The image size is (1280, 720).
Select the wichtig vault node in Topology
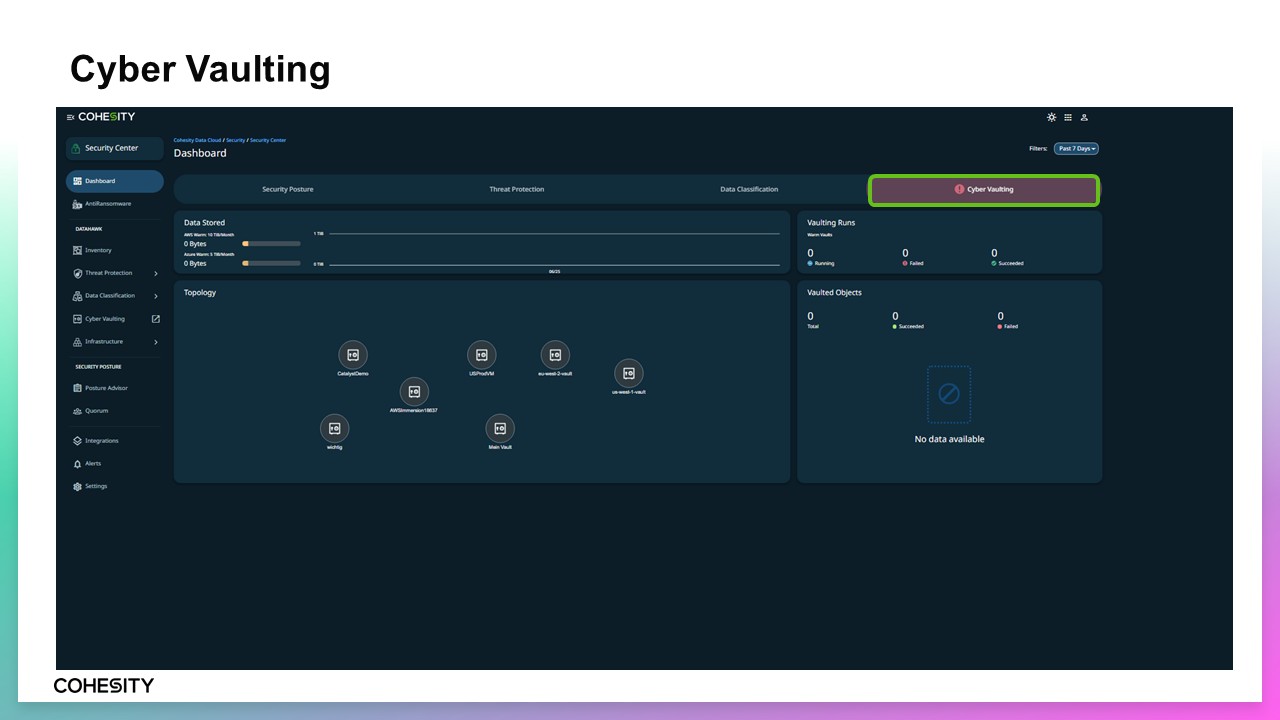(x=335, y=429)
